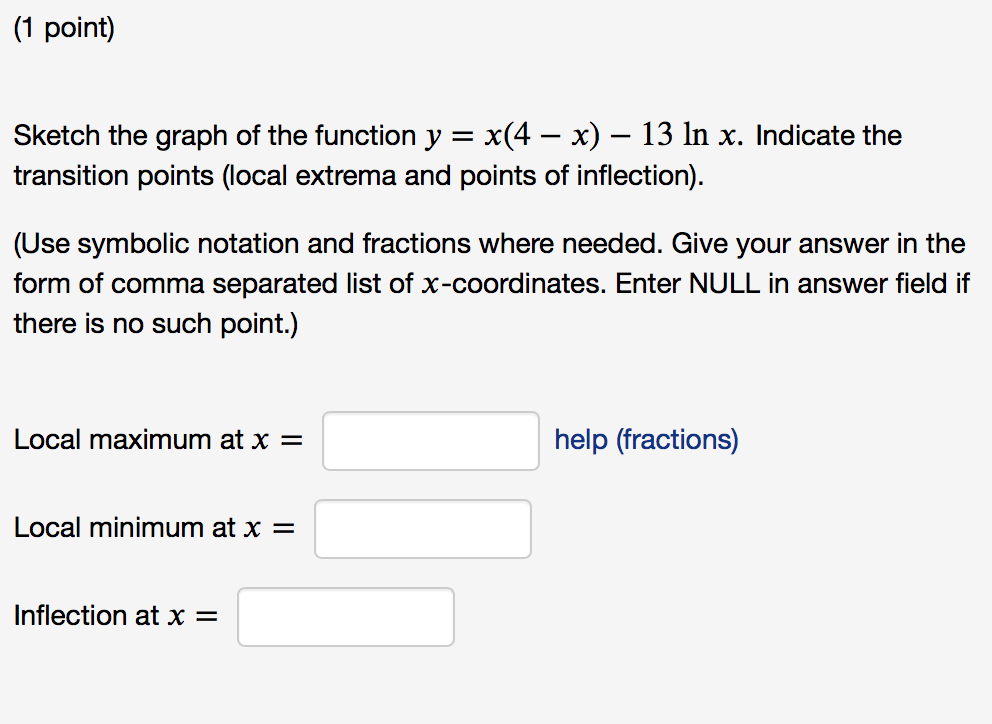This screenshot has width=992, height=724.
Task: Click the empty box after Local maximum equals
Action: [x=430, y=440]
